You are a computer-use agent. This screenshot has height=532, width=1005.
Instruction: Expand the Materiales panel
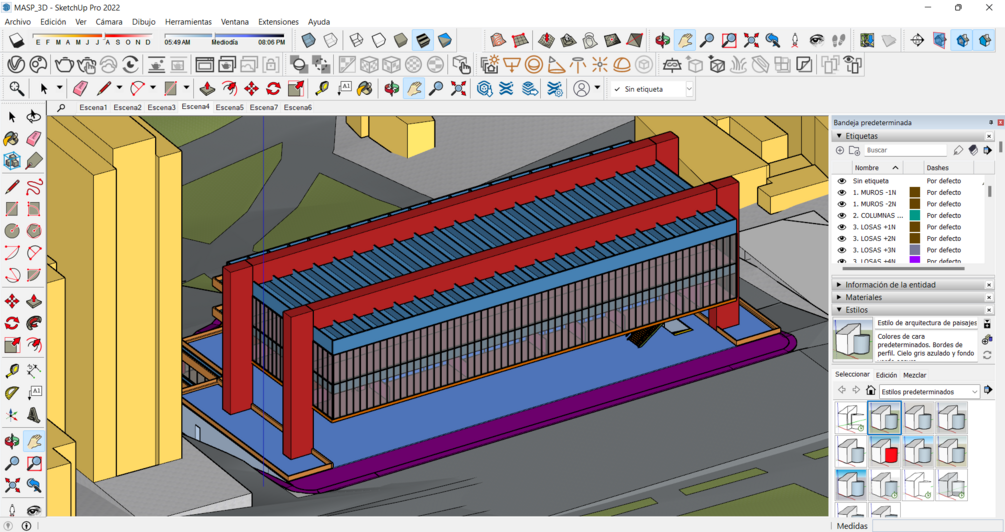pos(839,297)
